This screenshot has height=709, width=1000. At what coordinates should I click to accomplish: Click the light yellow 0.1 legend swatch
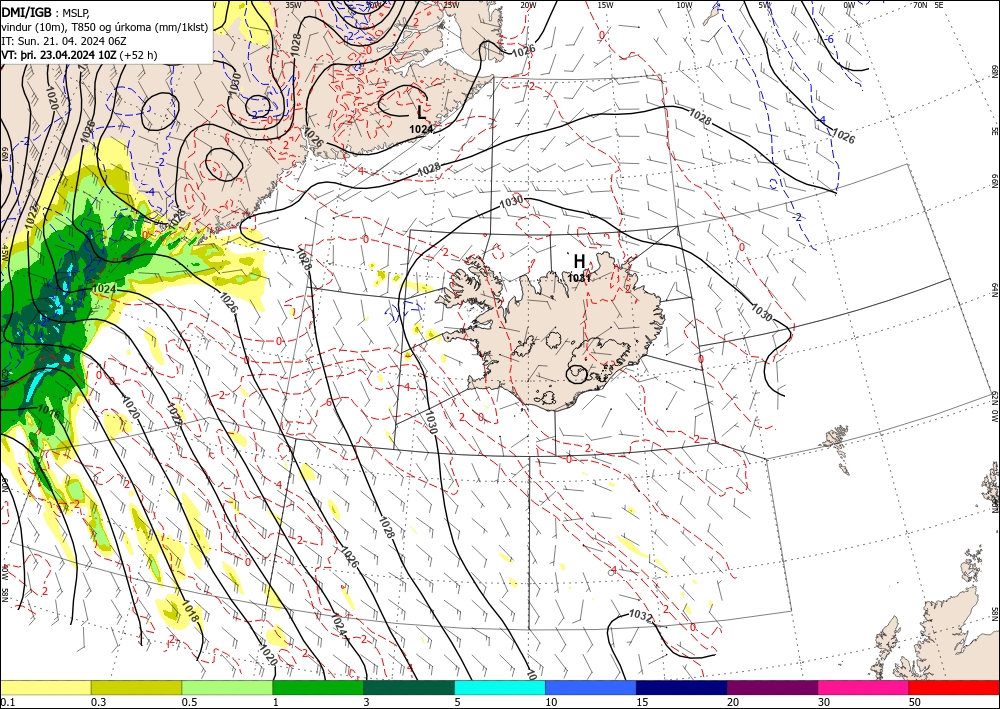click(x=45, y=687)
